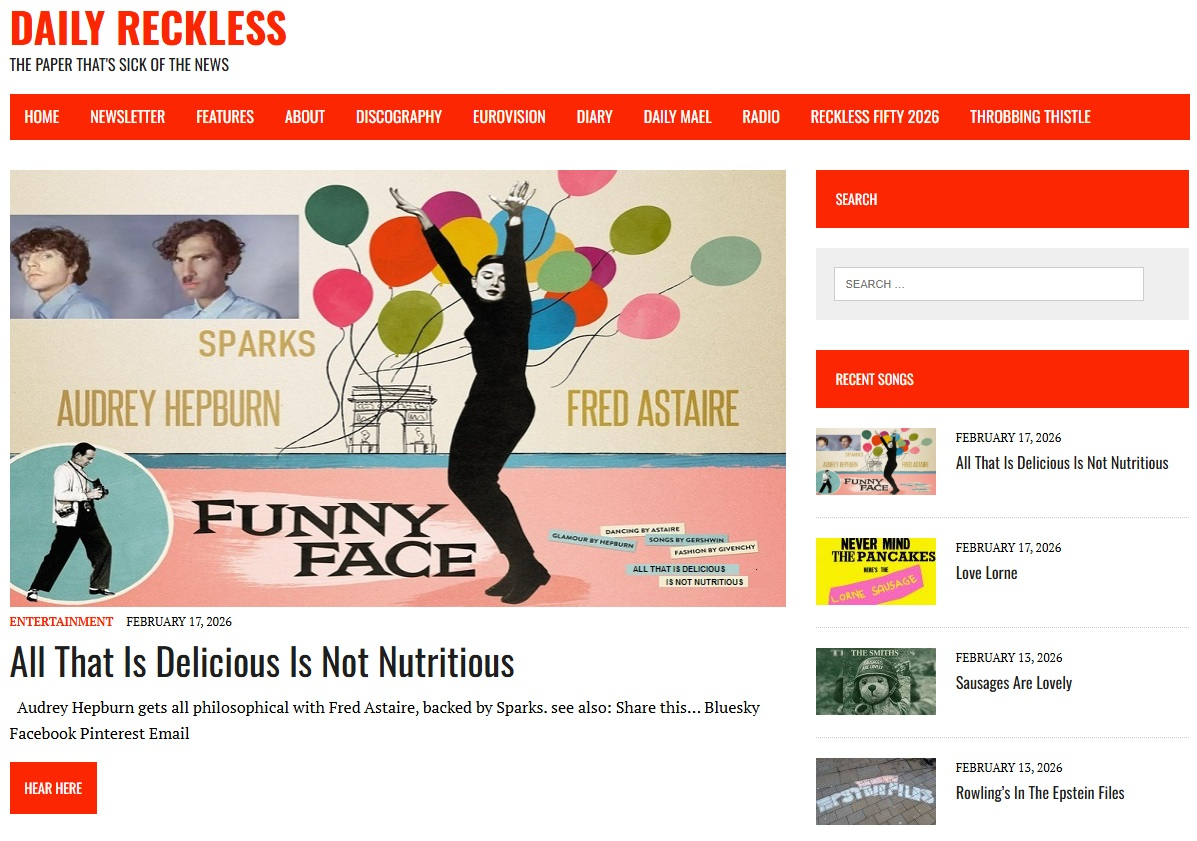
Task: Select Reckless Fifty 2026 in navigation
Action: (x=875, y=117)
